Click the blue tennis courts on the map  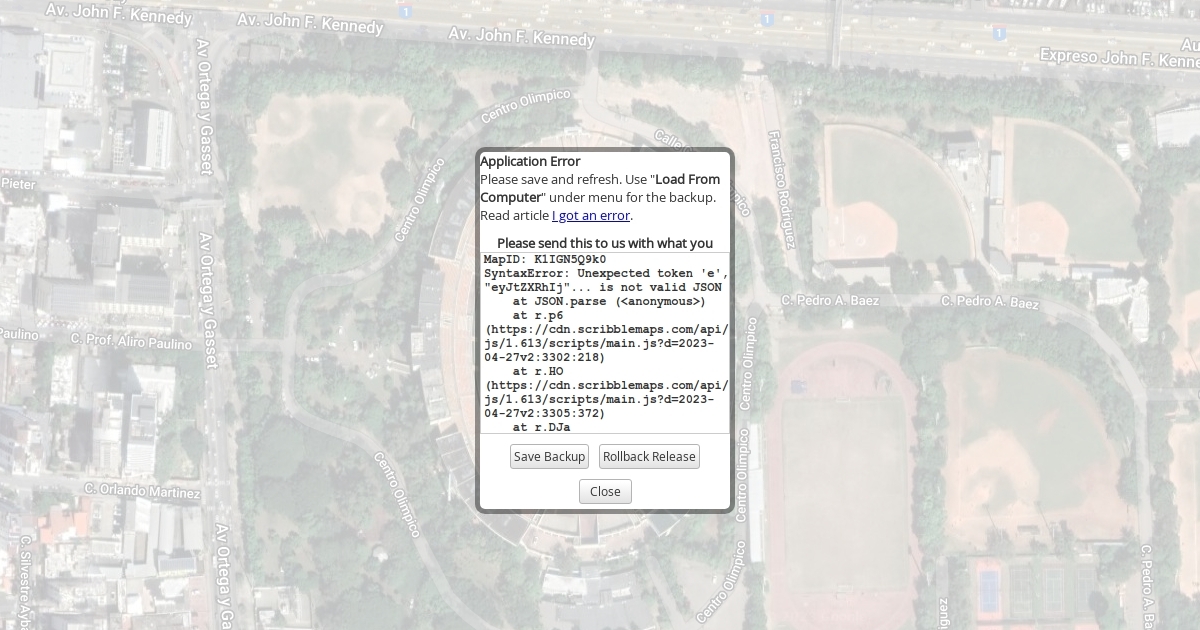[989, 587]
